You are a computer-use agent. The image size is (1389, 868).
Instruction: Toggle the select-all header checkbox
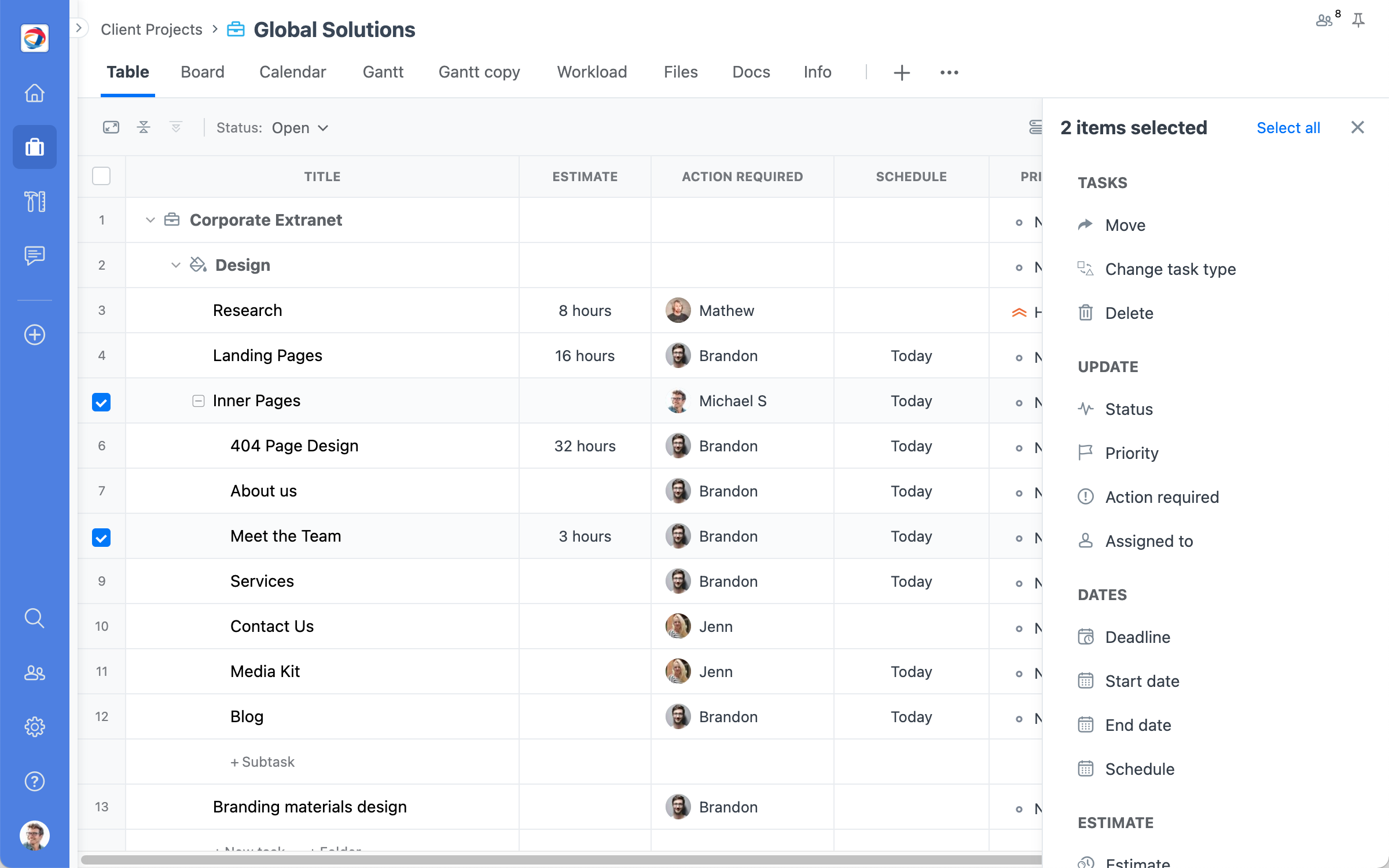tap(101, 176)
